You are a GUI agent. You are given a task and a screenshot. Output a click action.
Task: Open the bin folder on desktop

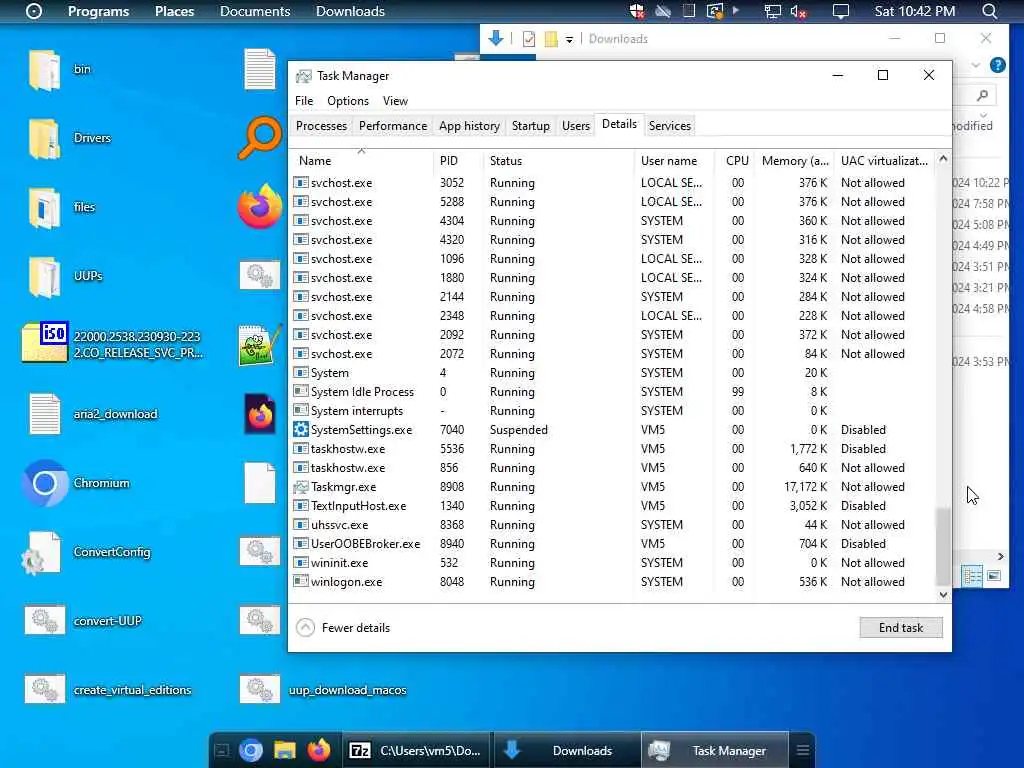[x=44, y=70]
